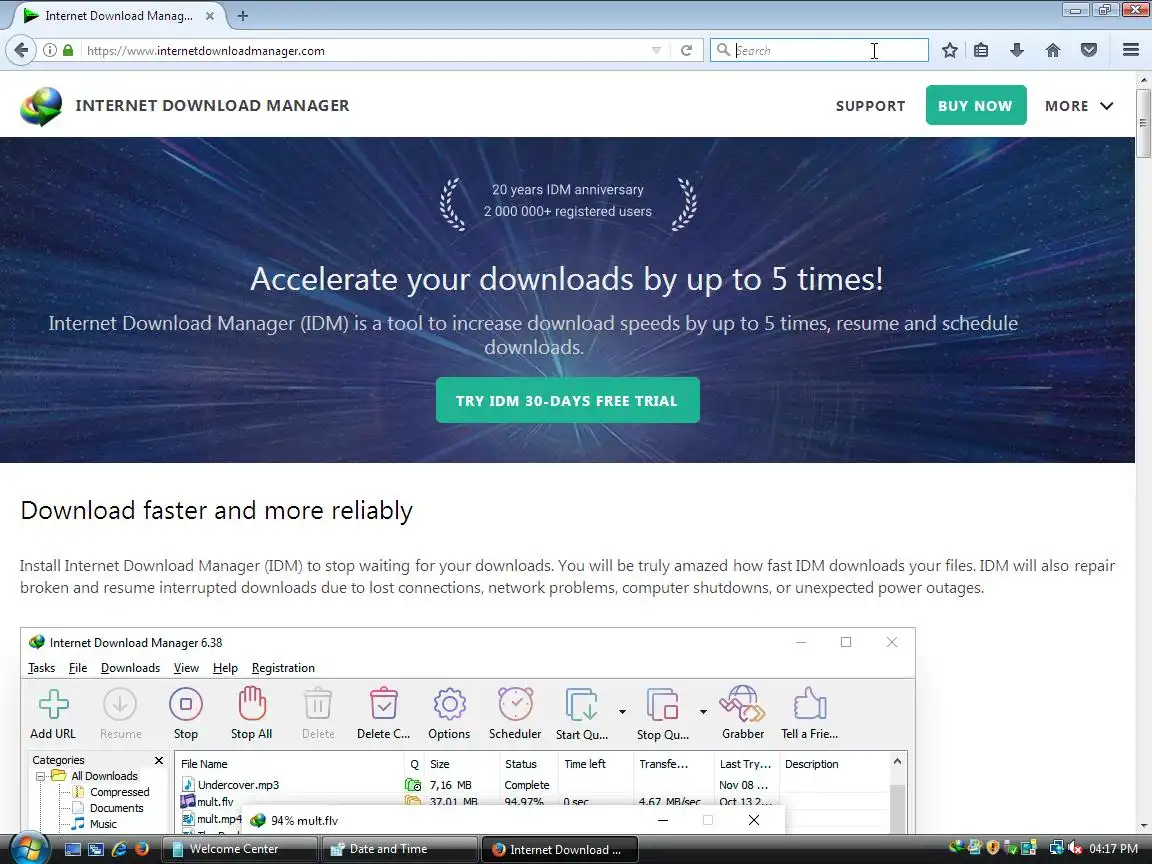Save the page to Pocket
Viewport: 1152px width, 864px height.
click(x=1089, y=51)
